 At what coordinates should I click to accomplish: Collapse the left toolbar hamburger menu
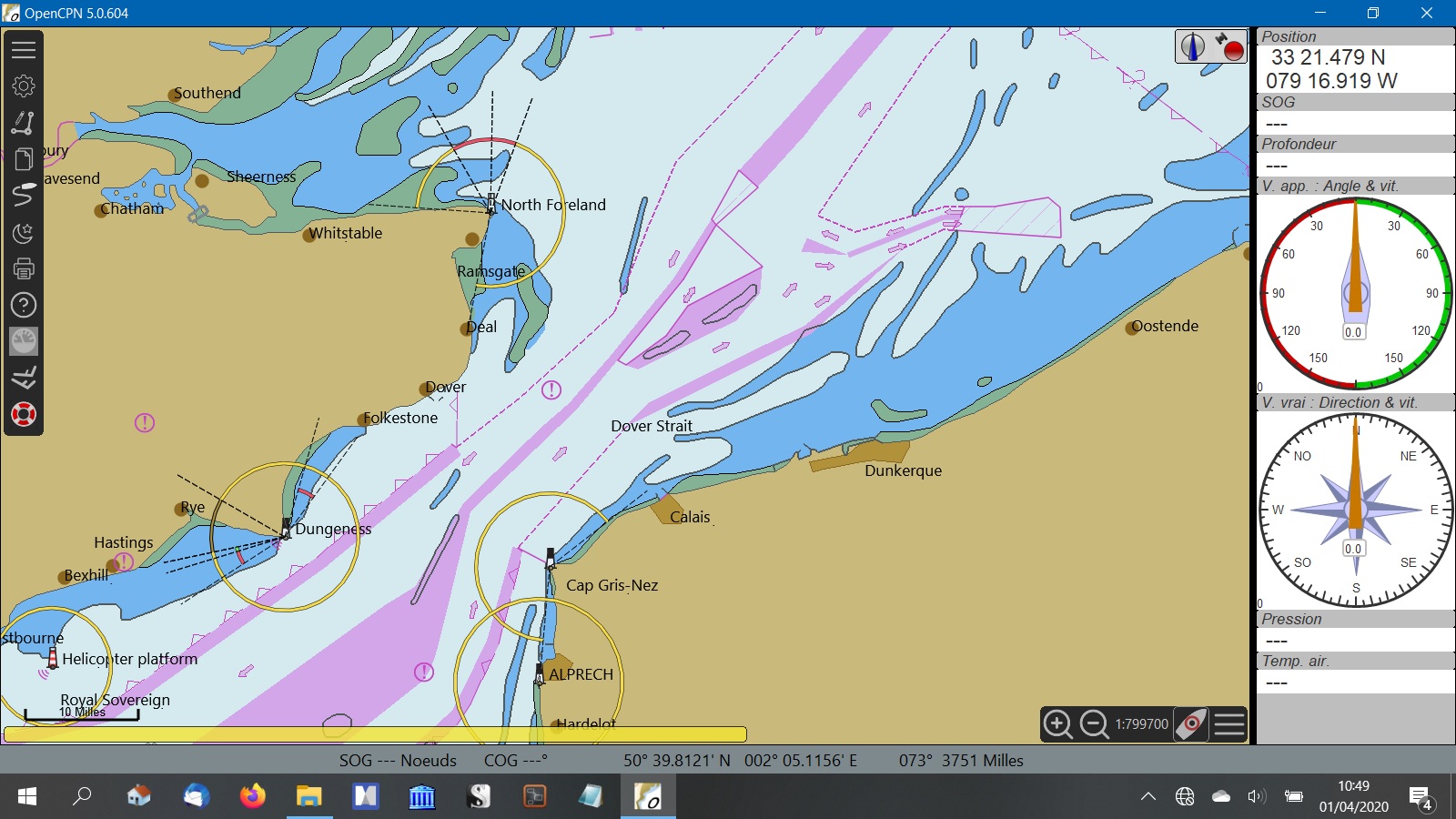click(24, 50)
